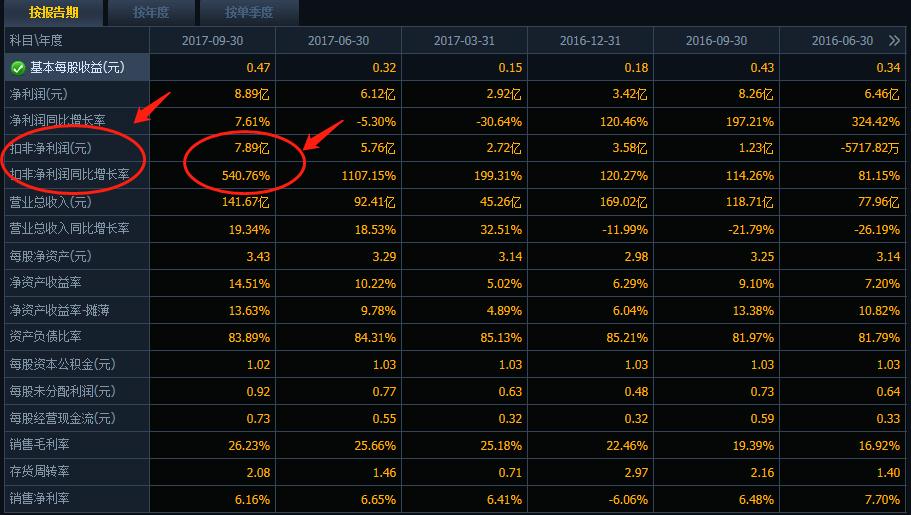The image size is (911, 515).
Task: Select the 存货周转率 row label
Action: (x=40, y=471)
